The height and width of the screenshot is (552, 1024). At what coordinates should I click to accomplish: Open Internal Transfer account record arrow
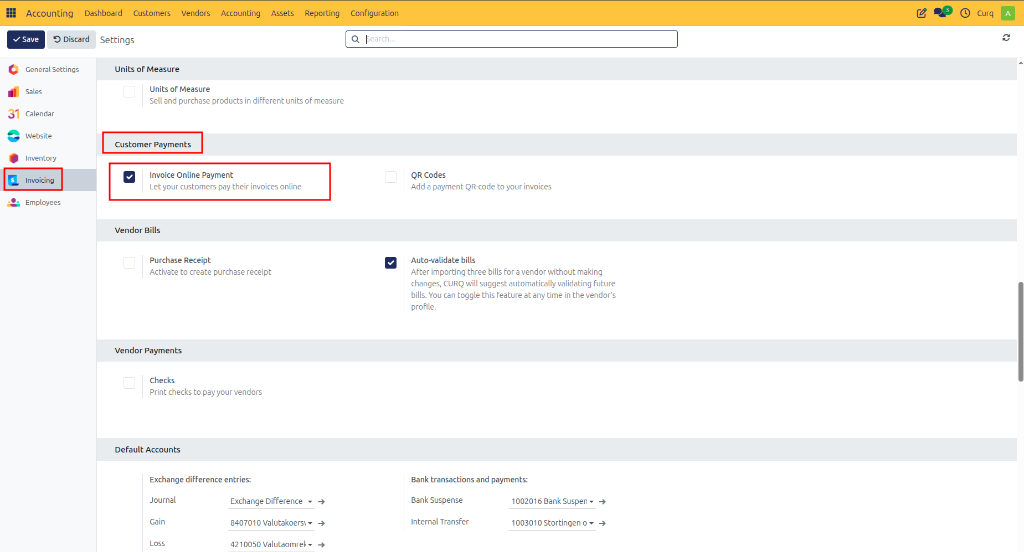tap(602, 523)
